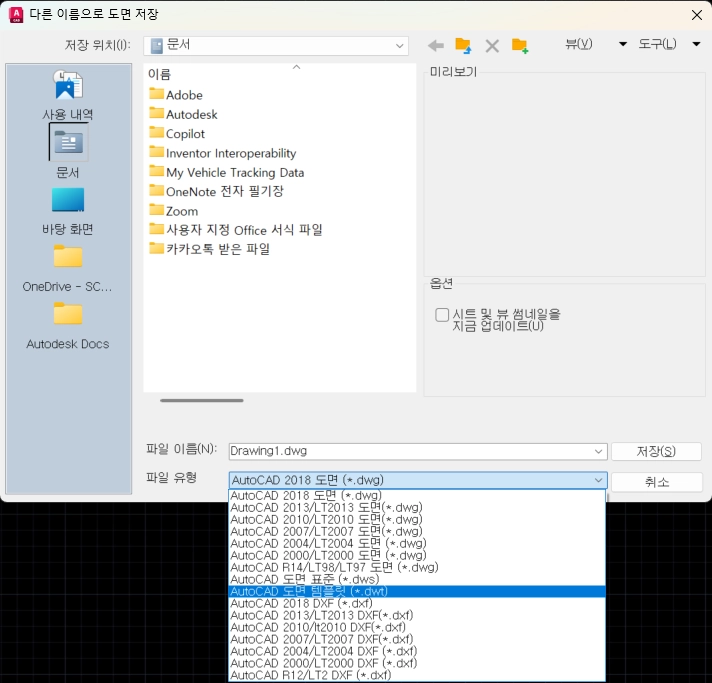
Task: Choose AutoCAD 2018 DXF (*.dxf)
Action: tap(417, 603)
